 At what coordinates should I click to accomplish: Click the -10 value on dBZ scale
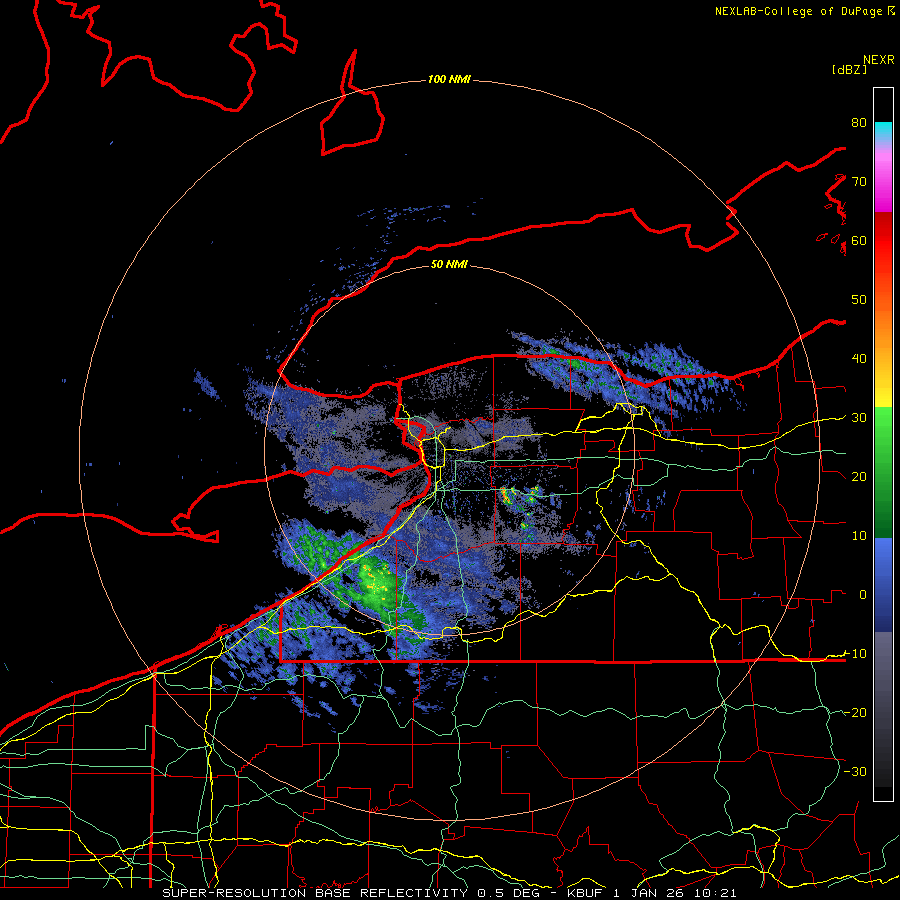pyautogui.click(x=855, y=653)
